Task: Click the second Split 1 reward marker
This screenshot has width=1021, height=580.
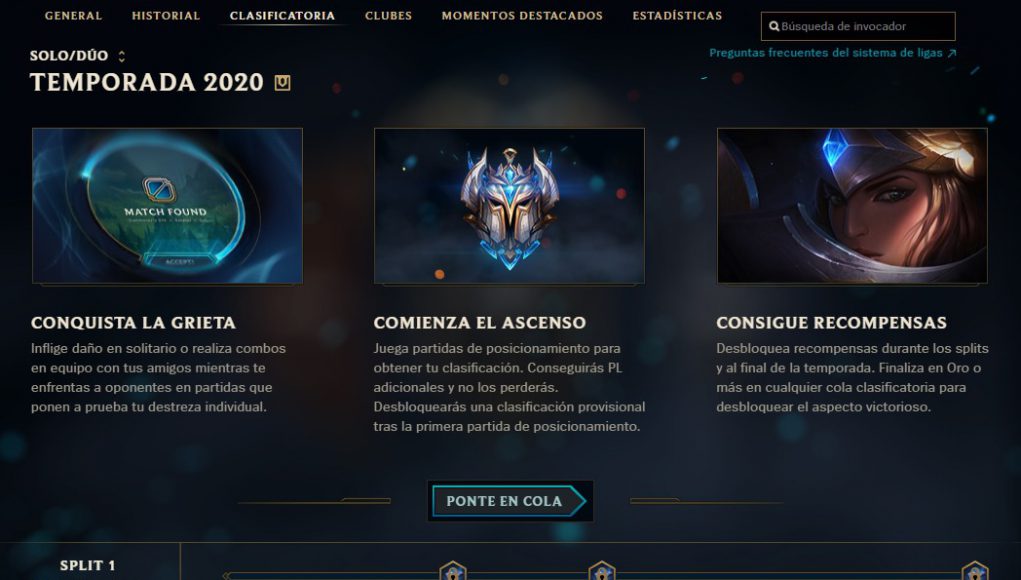Action: coord(602,571)
